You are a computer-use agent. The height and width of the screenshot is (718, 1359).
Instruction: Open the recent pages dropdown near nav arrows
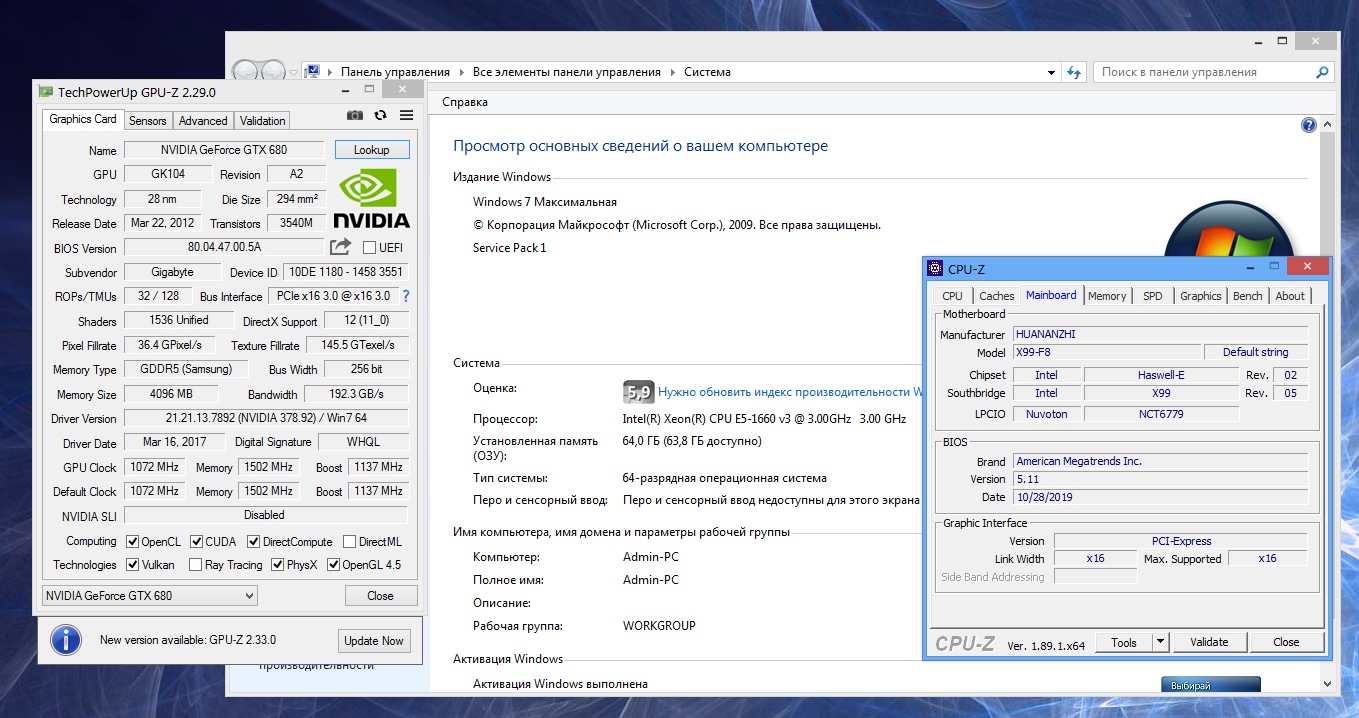coord(293,72)
